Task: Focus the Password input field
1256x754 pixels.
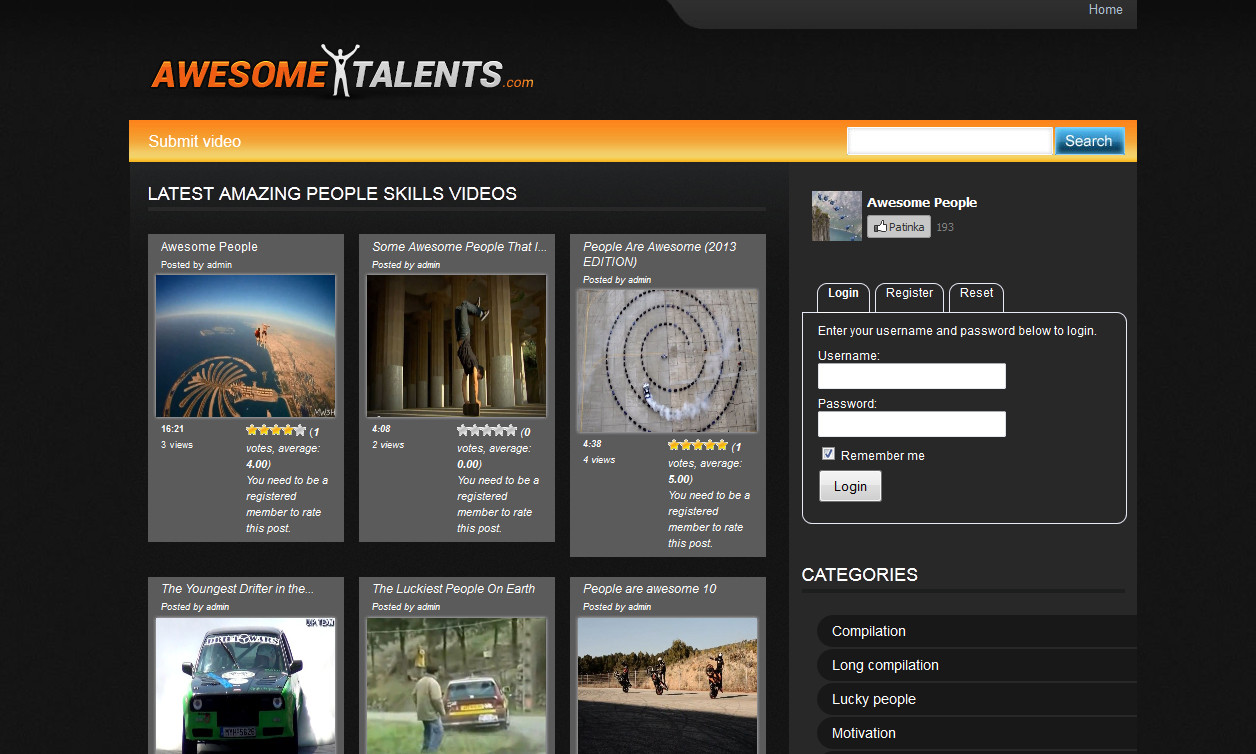Action: point(912,424)
